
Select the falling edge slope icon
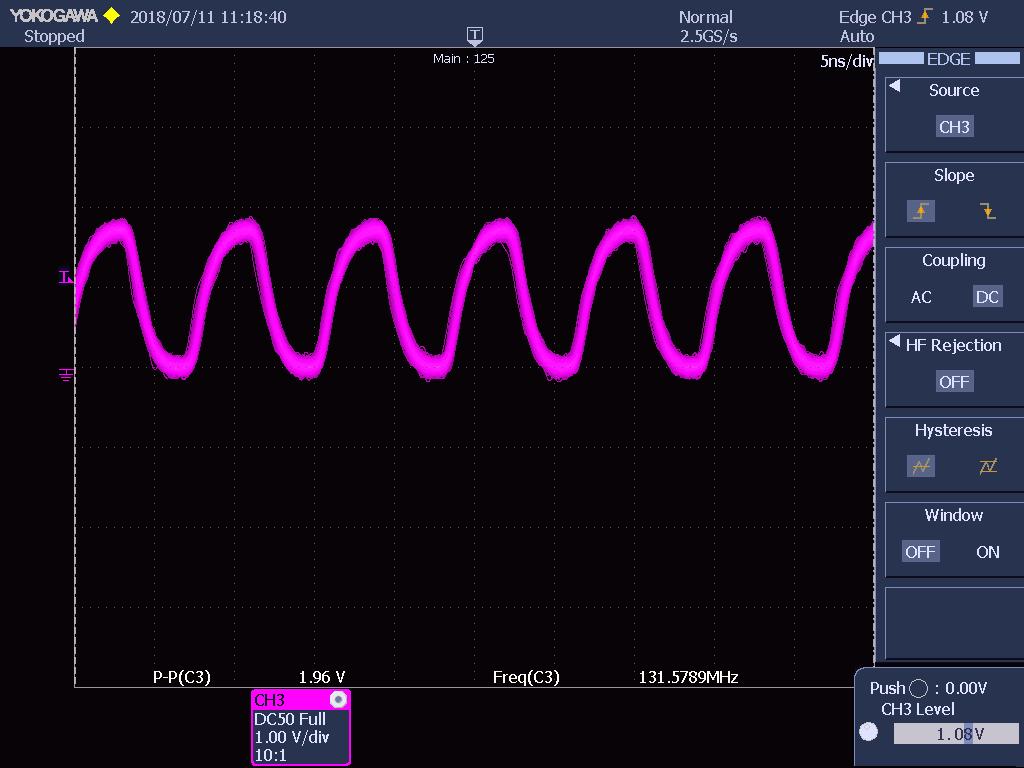point(986,211)
